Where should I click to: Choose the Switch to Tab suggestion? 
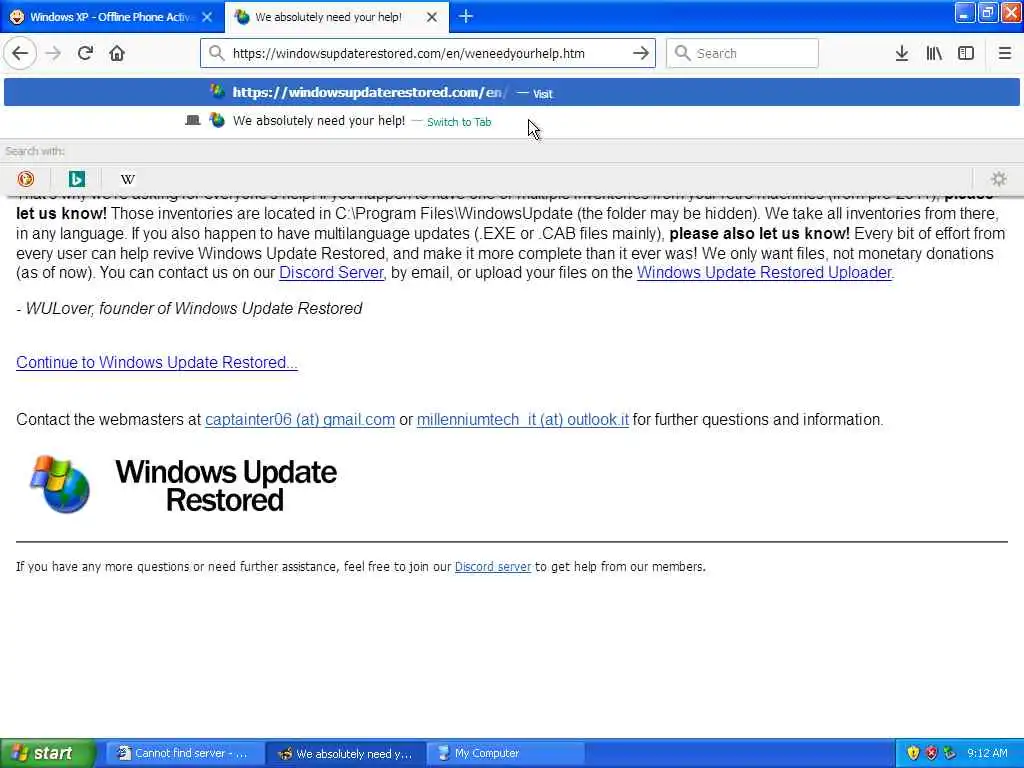coord(512,121)
